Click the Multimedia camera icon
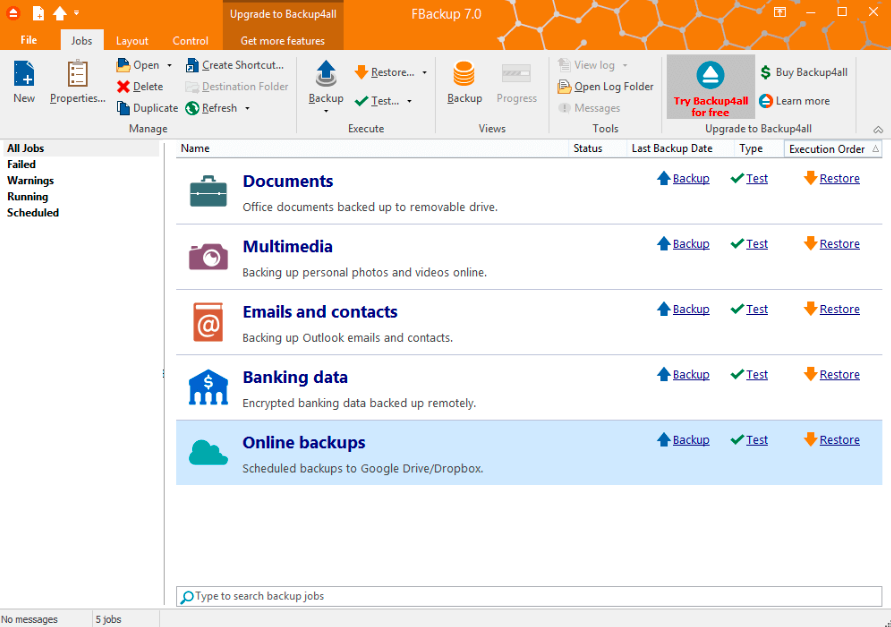This screenshot has height=627, width=891. pos(208,256)
